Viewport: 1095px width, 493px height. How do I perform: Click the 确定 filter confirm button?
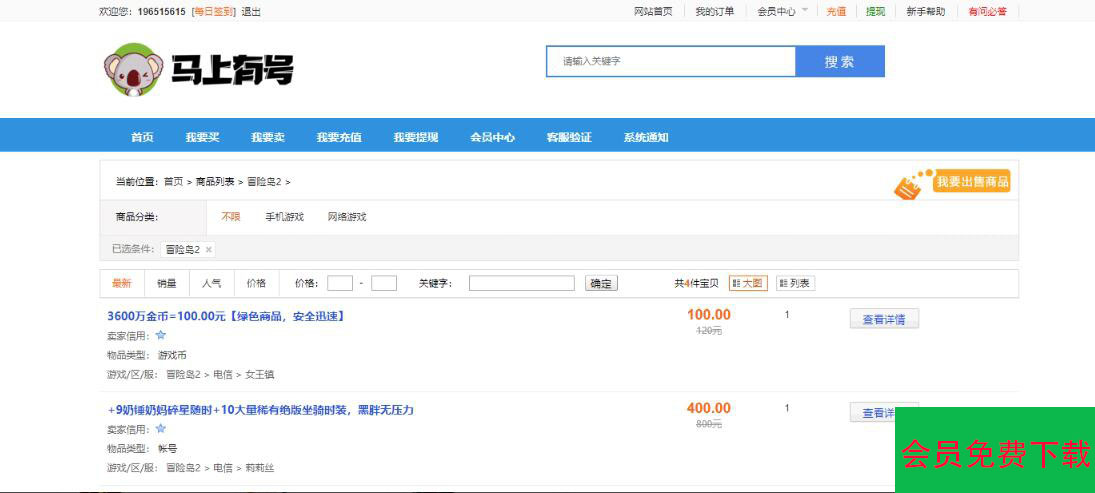pos(601,283)
